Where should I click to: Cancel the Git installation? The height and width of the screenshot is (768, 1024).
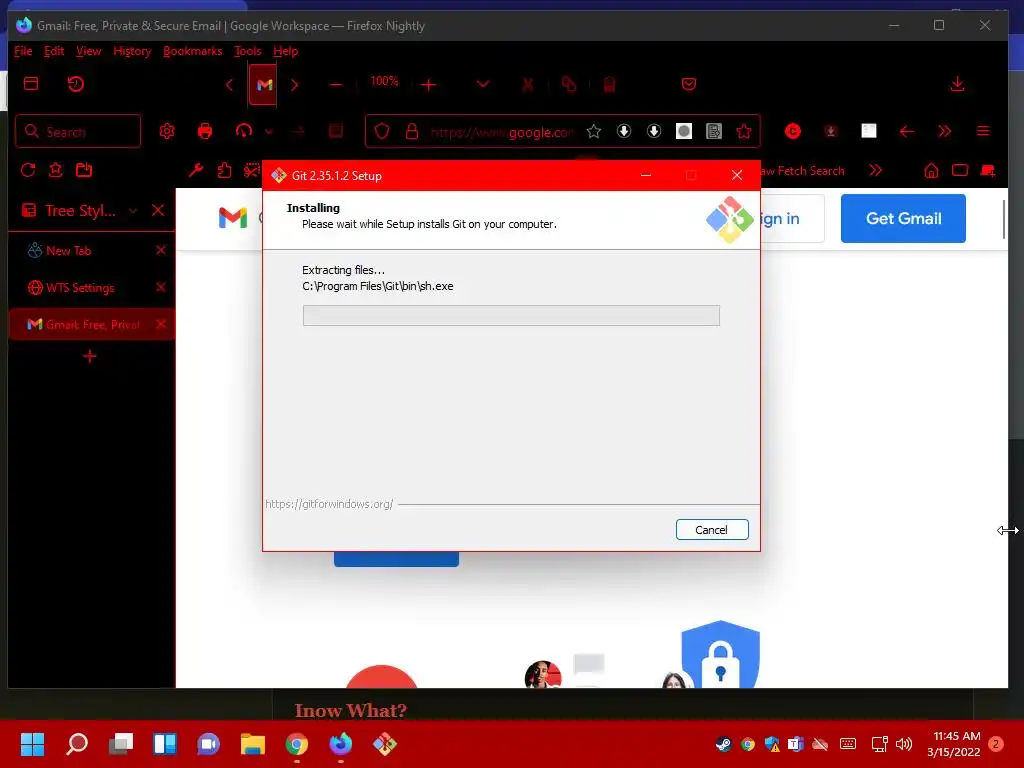click(712, 530)
